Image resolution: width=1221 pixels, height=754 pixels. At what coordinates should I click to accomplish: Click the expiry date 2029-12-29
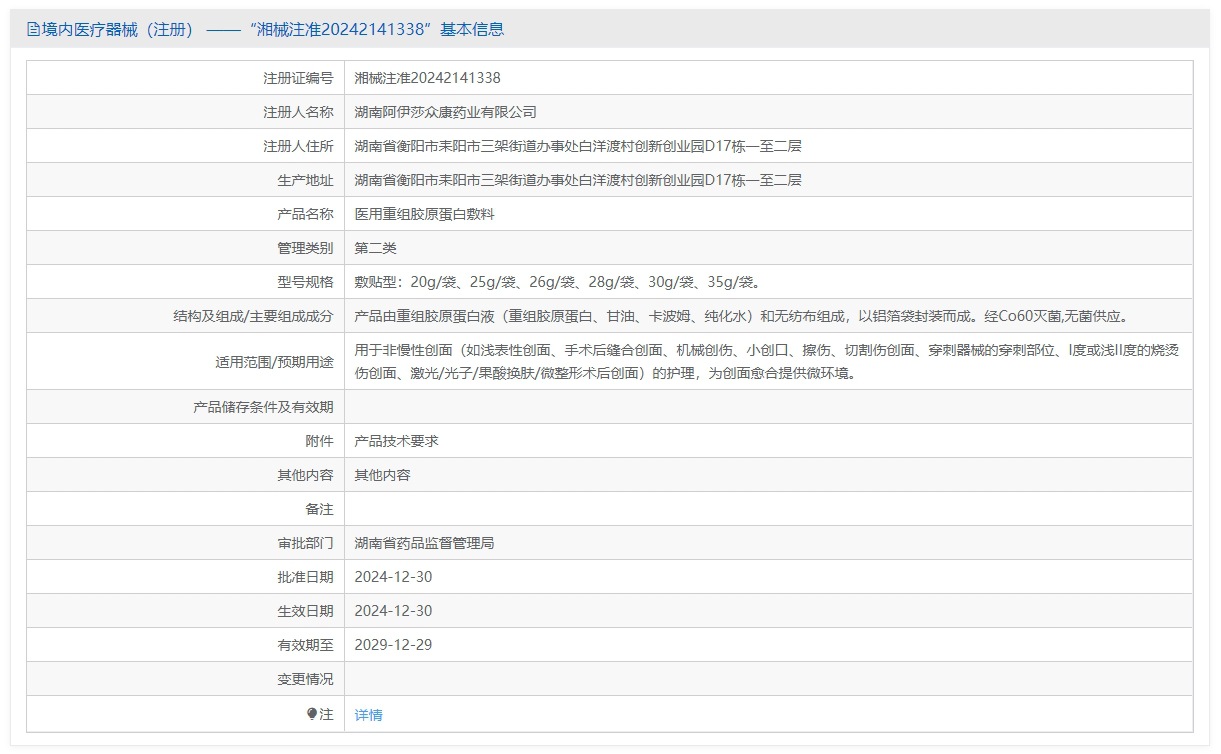[x=393, y=645]
